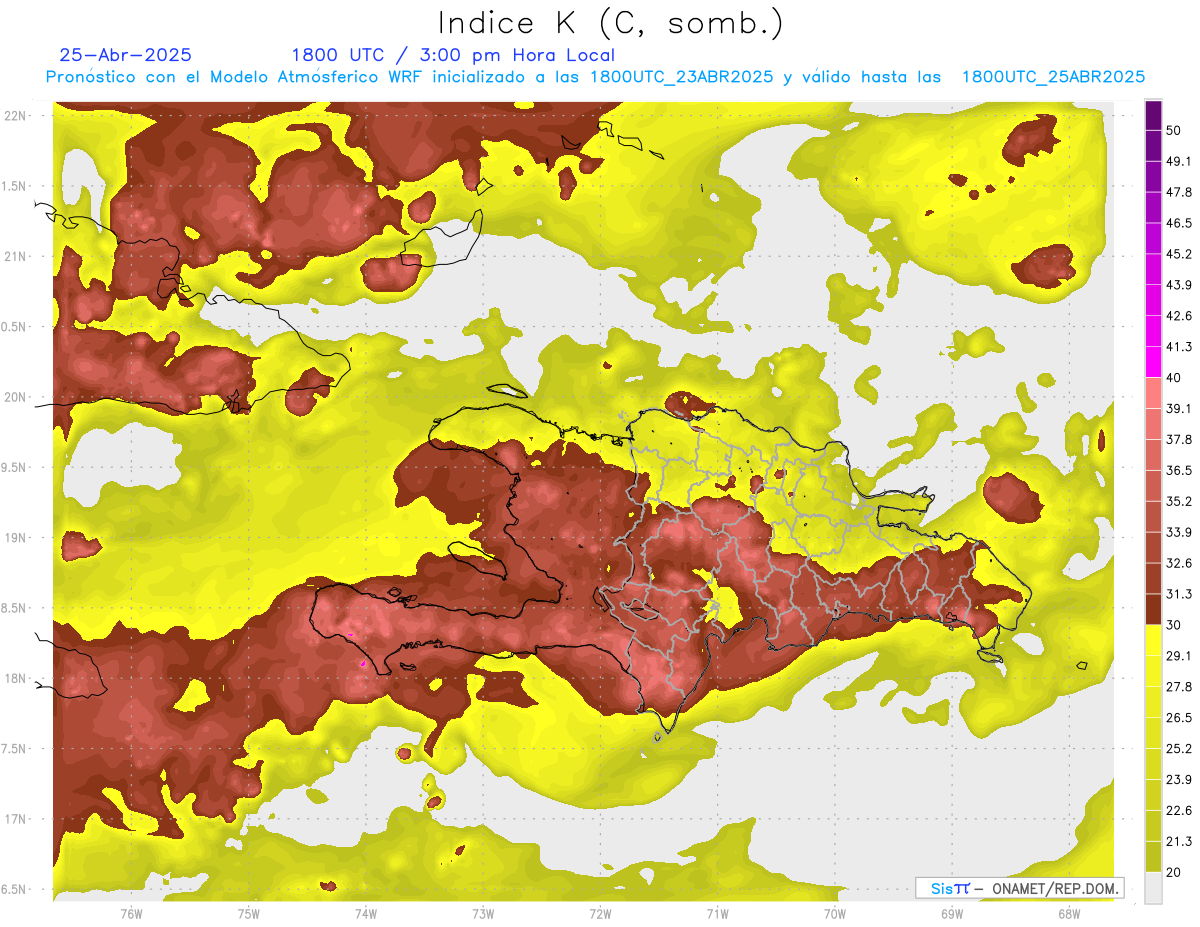Click the "27.8" colorbar label

[1179, 687]
